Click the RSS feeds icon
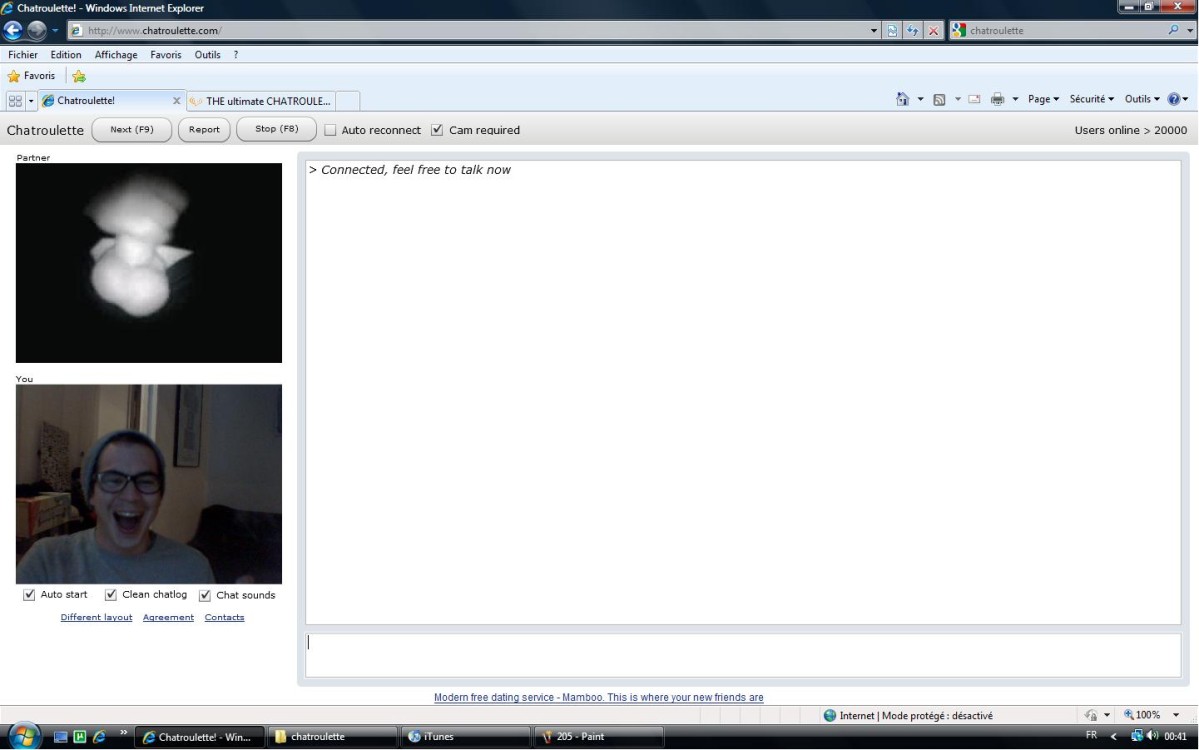 point(939,99)
